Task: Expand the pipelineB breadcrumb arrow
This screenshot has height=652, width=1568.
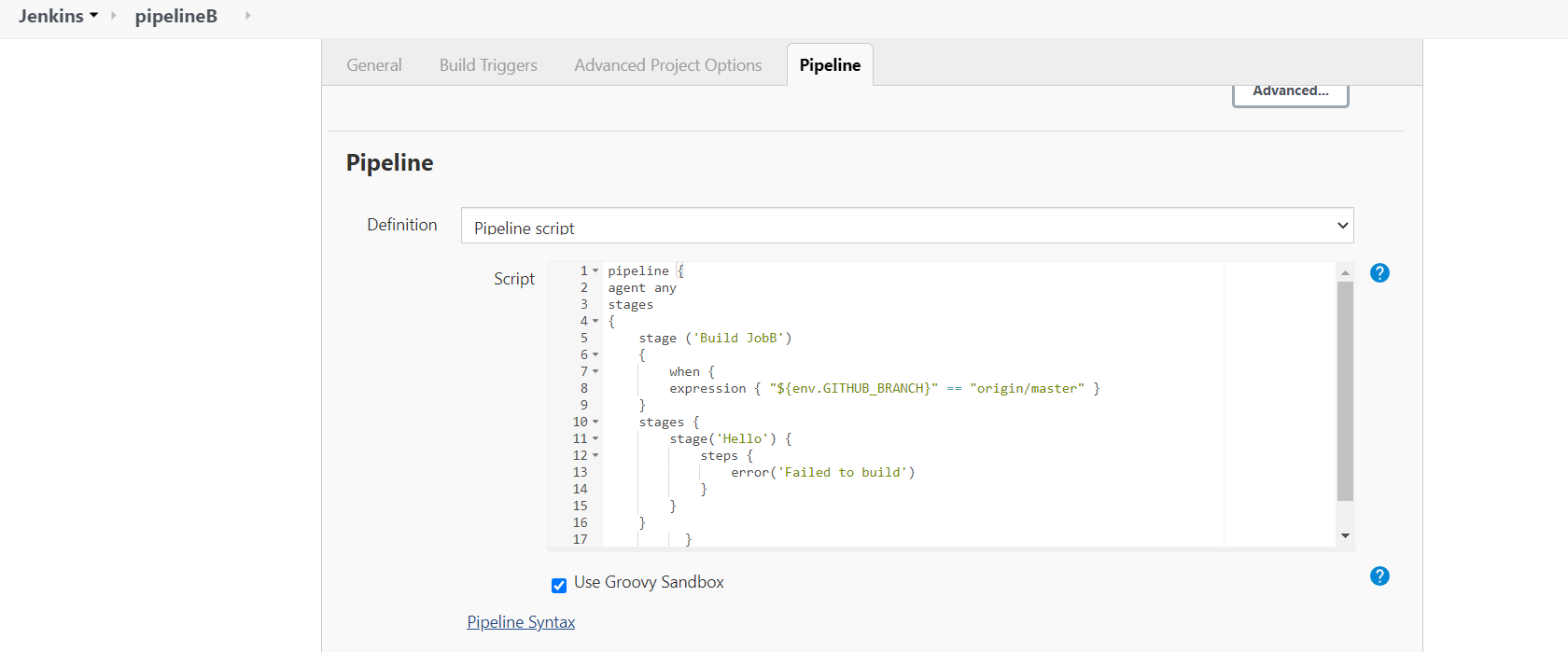Action: click(247, 16)
